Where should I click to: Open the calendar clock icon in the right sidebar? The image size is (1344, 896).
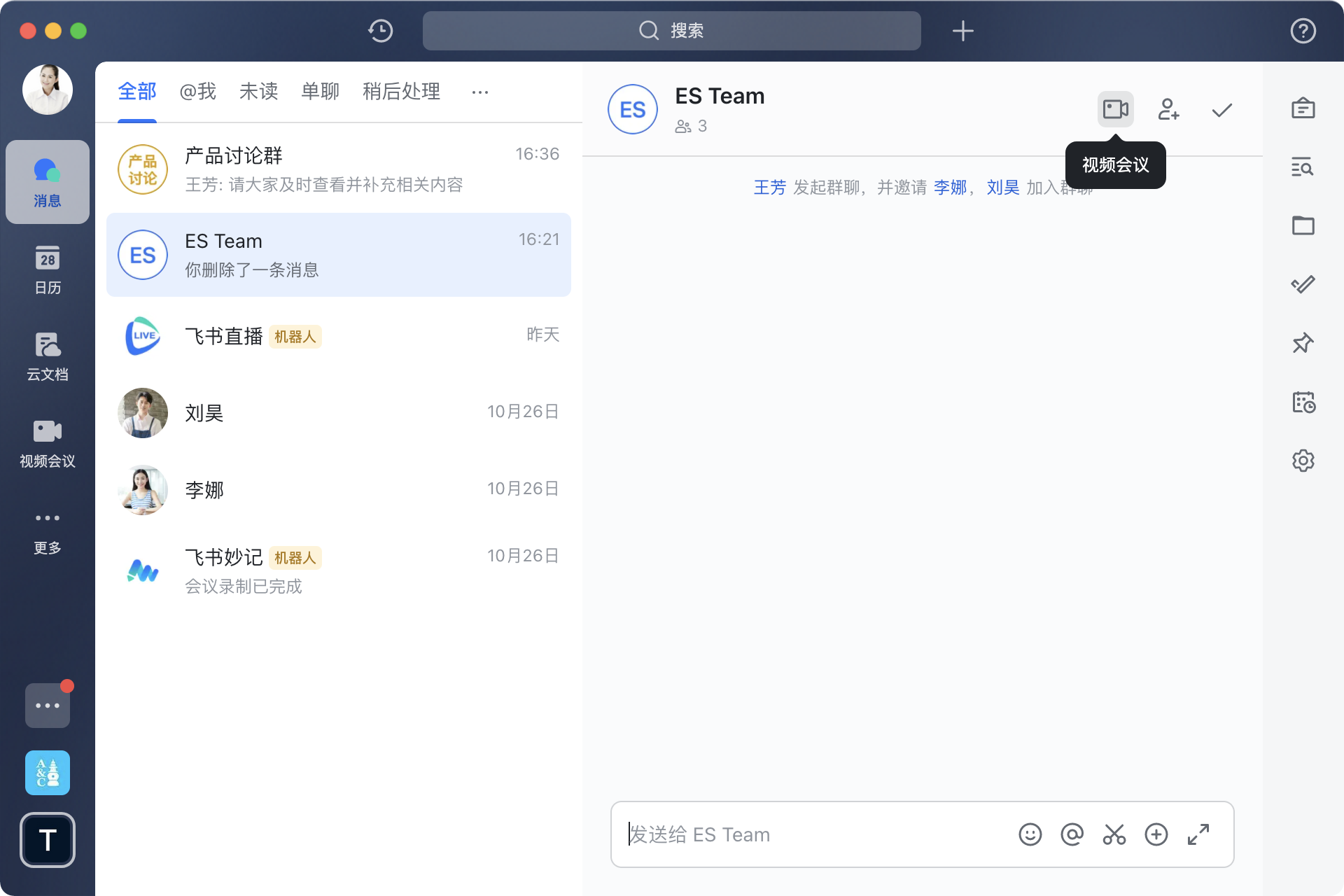click(1303, 402)
